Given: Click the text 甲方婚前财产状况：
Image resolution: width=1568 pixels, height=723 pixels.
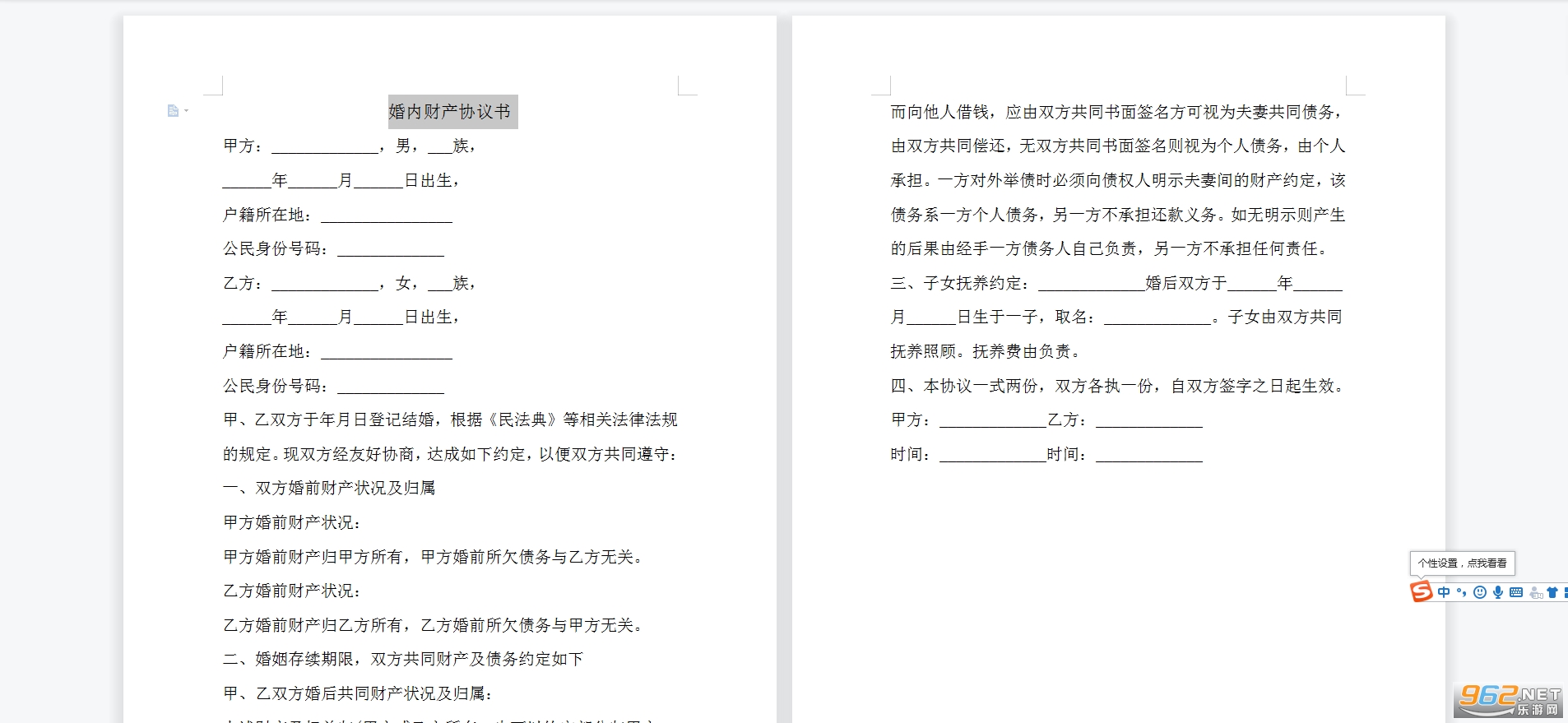Looking at the screenshot, I should click(x=293, y=523).
